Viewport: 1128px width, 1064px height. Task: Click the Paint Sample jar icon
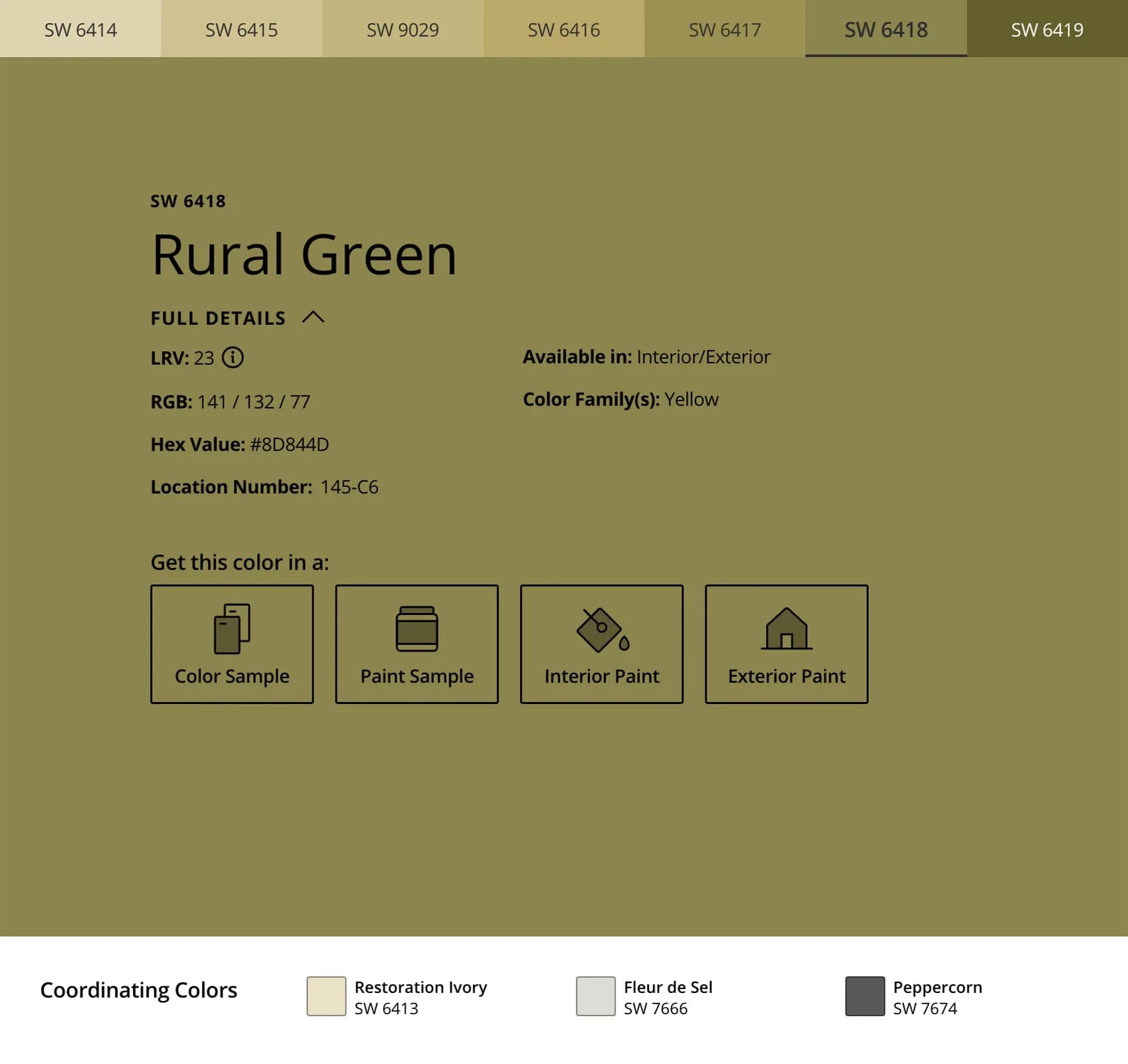(x=417, y=628)
